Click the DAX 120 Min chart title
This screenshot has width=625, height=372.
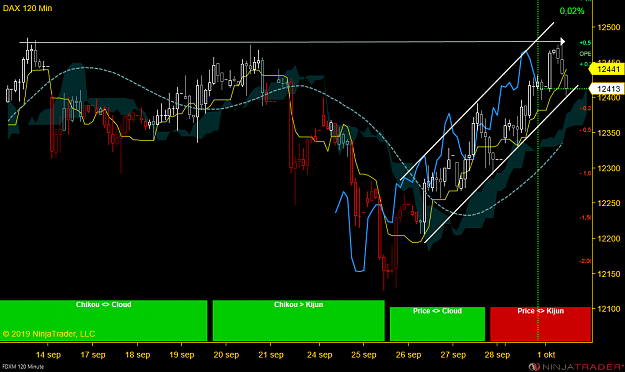click(28, 8)
